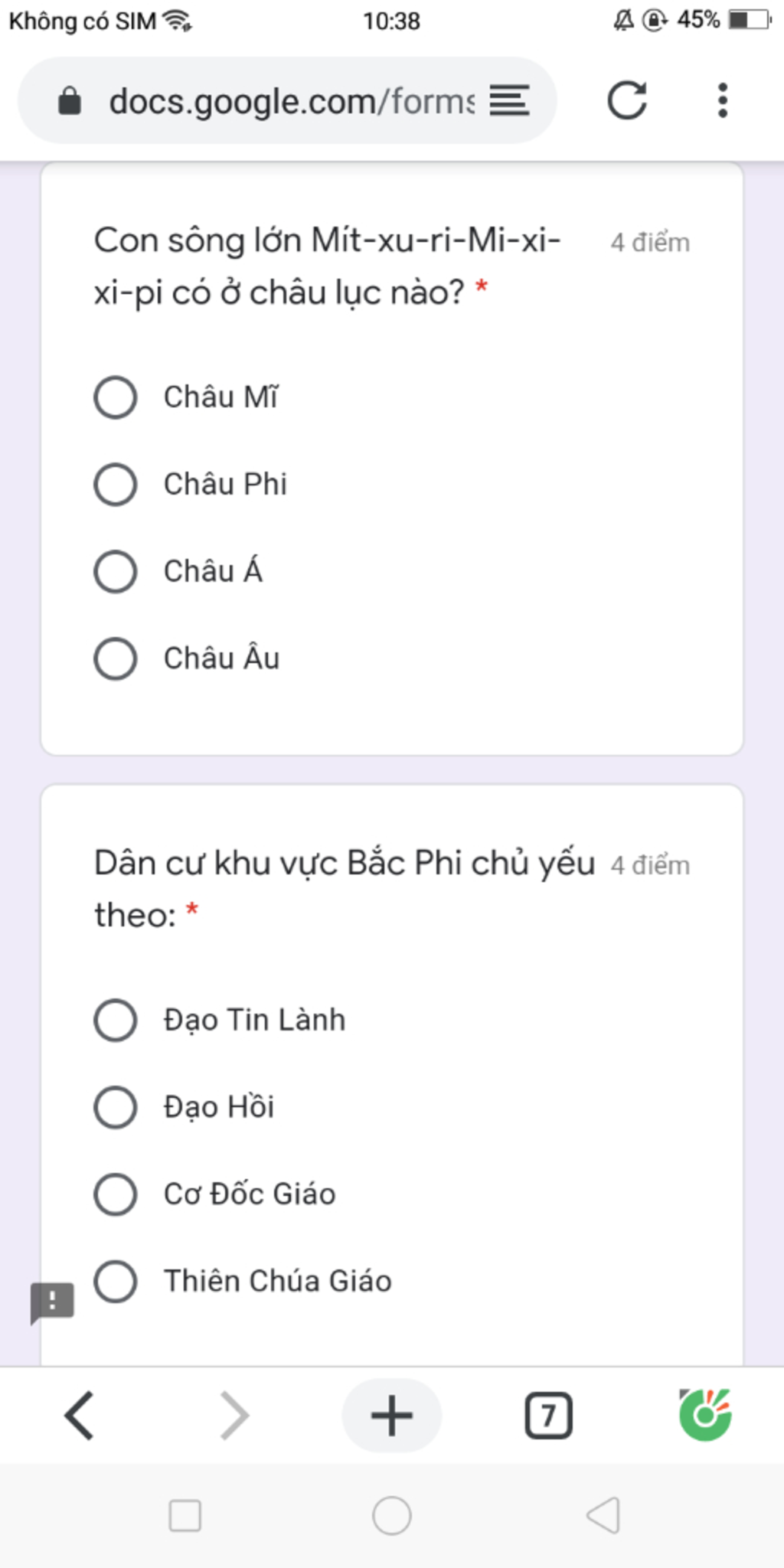Tap the padlock site security icon
The width and height of the screenshot is (784, 1568).
(x=70, y=100)
